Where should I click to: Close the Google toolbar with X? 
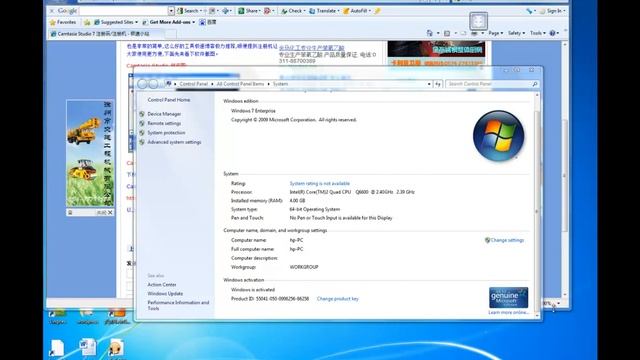[x=52, y=11]
